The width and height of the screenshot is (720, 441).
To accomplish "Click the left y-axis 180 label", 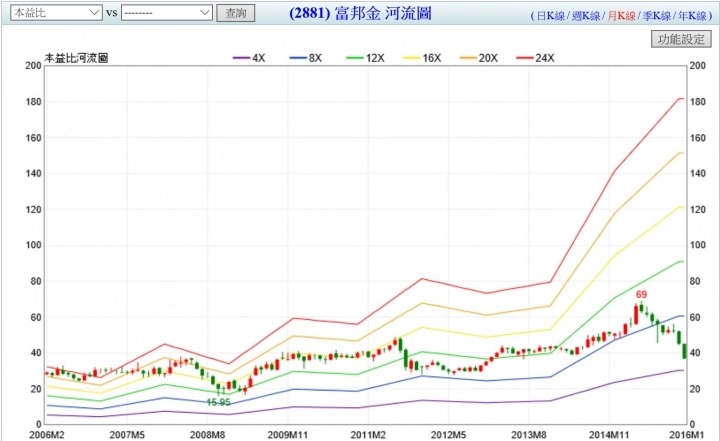I will tap(33, 102).
